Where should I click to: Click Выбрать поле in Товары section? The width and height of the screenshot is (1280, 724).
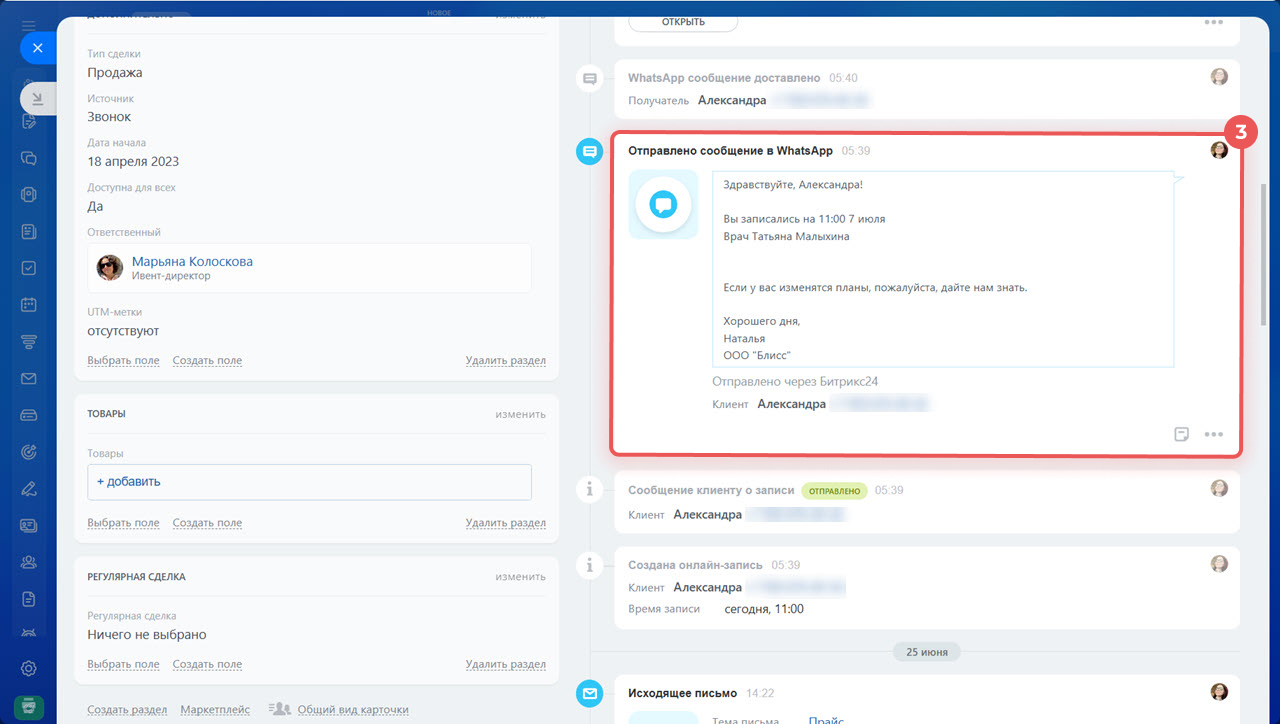click(x=123, y=523)
